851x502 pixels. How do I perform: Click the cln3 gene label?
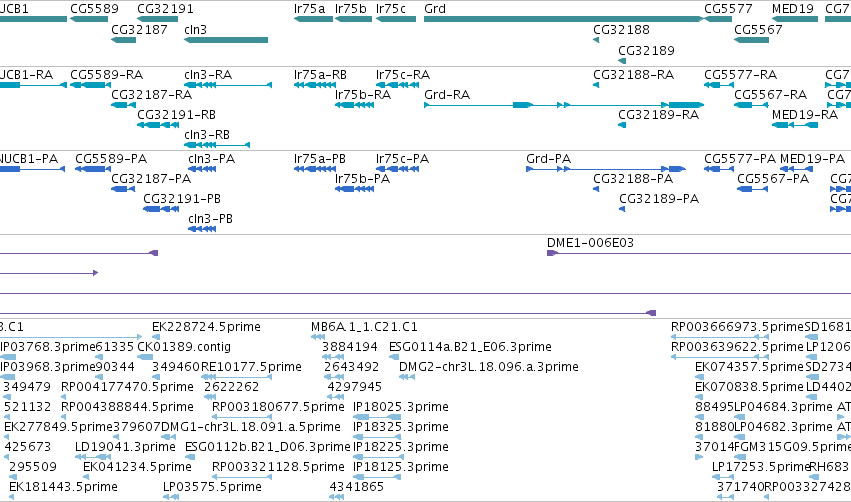tap(195, 29)
